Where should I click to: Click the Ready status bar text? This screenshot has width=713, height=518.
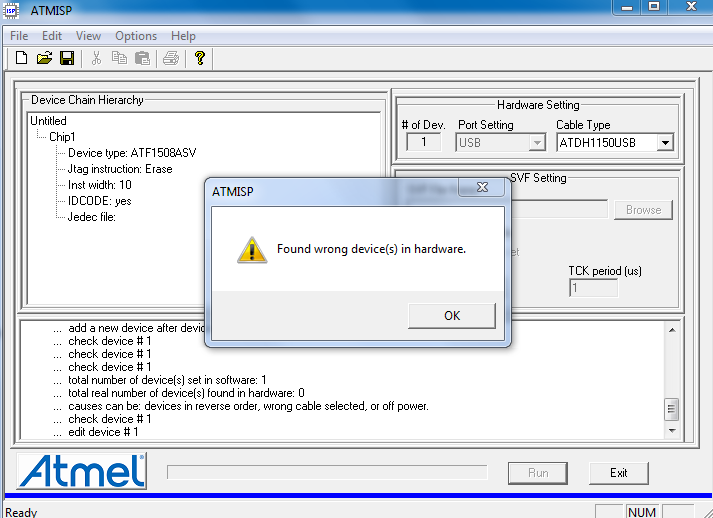point(21,512)
